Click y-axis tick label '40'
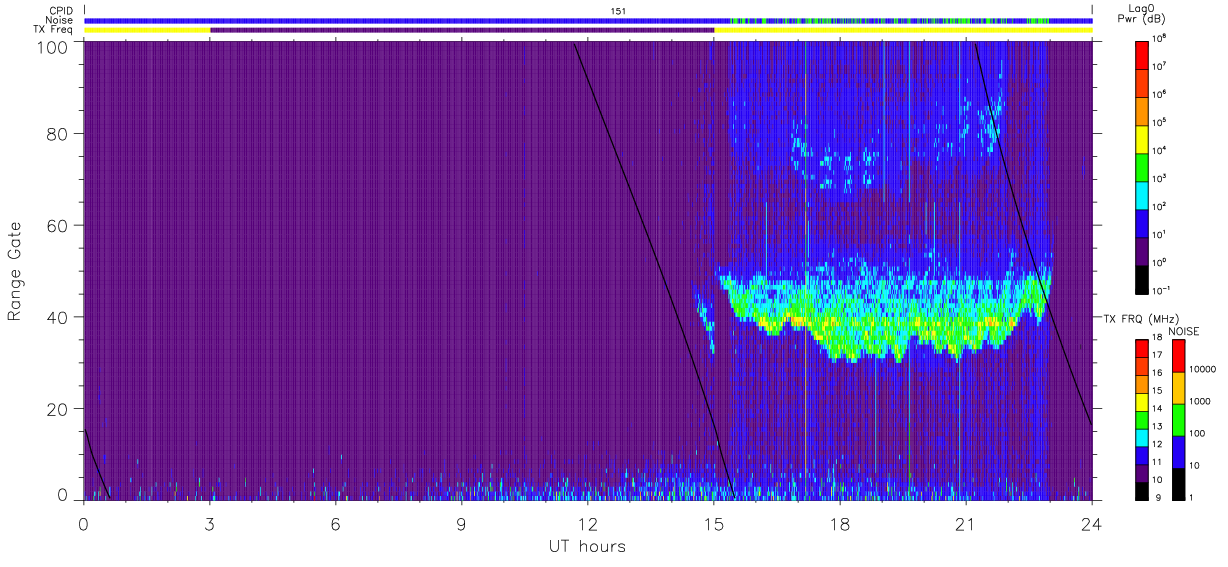Image resolution: width=1228 pixels, height=567 pixels. click(x=57, y=317)
